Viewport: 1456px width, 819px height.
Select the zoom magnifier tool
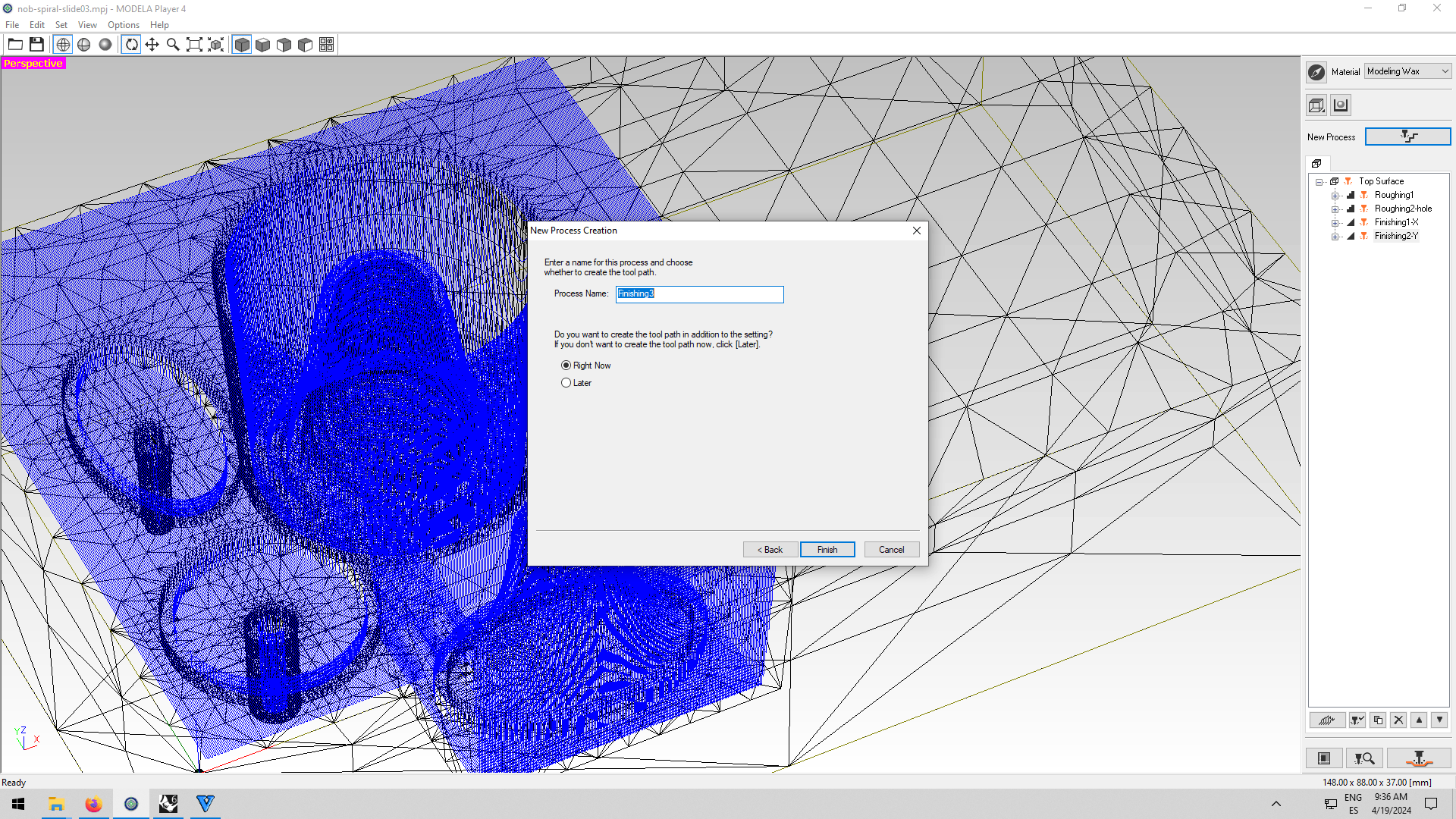[x=173, y=45]
